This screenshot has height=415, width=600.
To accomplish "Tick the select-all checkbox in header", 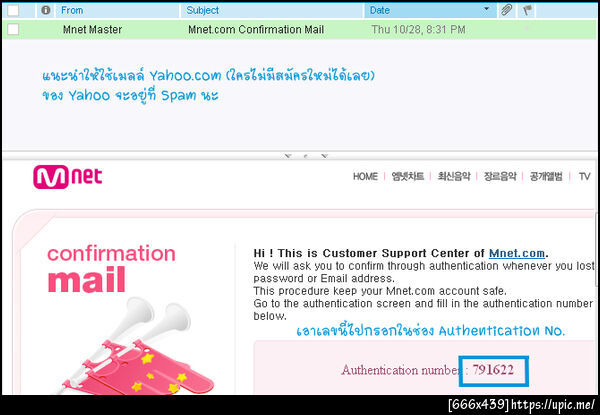I will [x=13, y=10].
